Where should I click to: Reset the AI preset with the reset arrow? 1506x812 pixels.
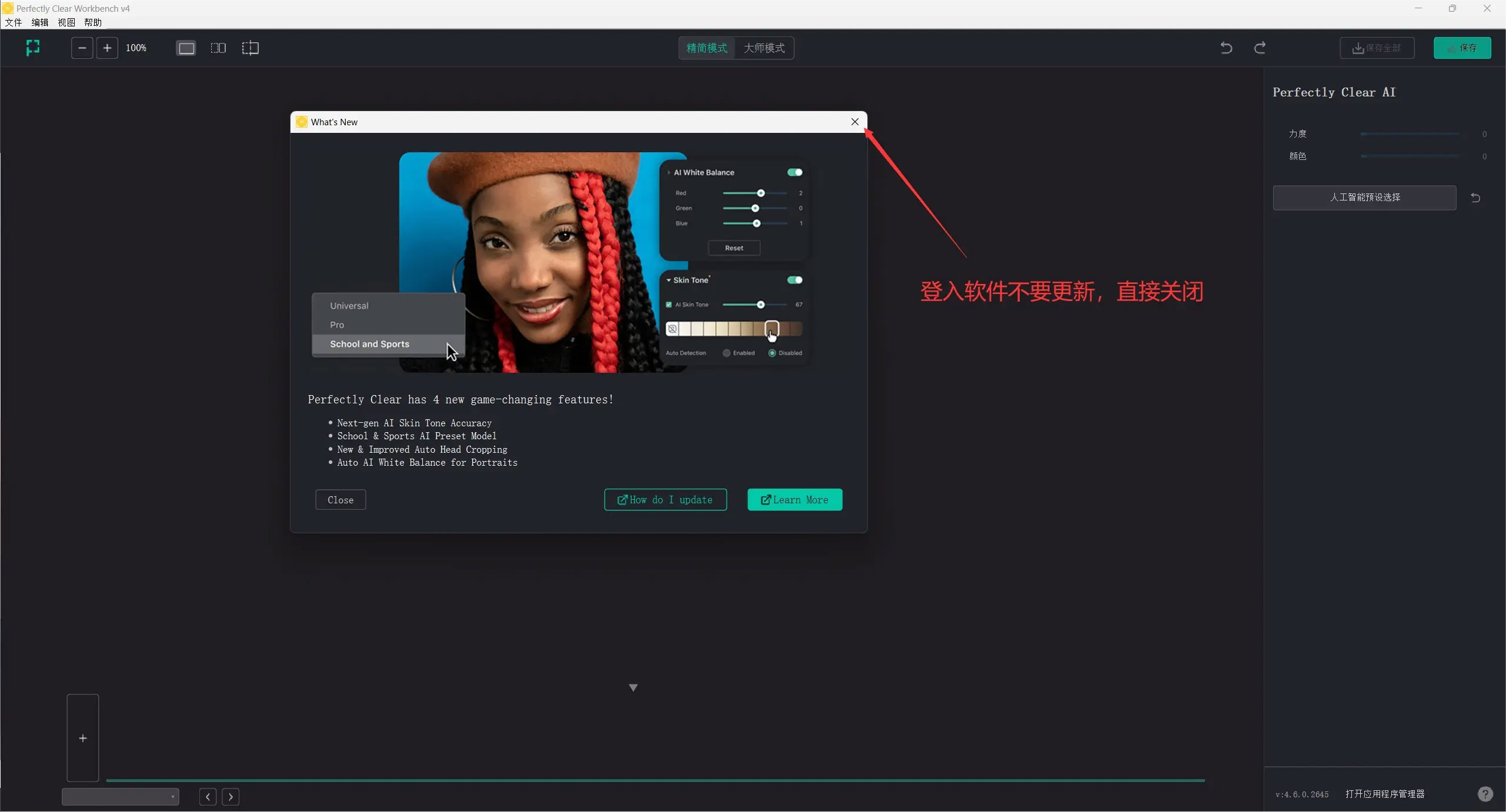[x=1475, y=198]
